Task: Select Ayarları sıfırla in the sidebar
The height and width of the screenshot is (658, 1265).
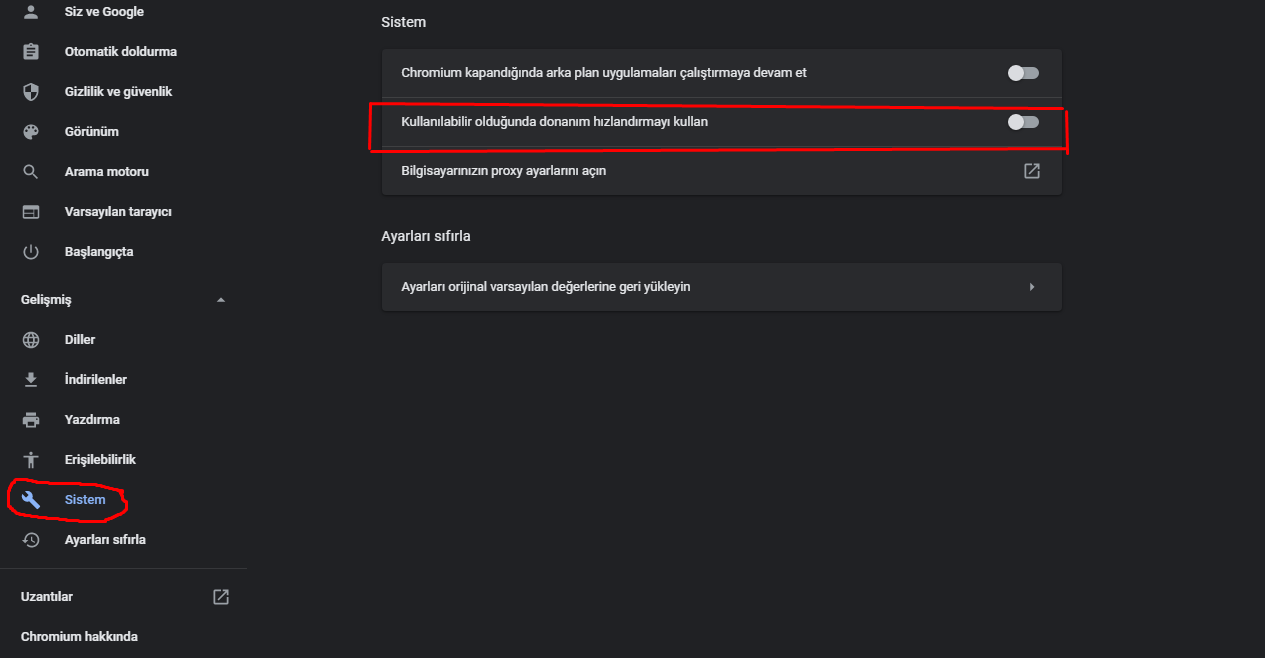Action: pos(104,540)
